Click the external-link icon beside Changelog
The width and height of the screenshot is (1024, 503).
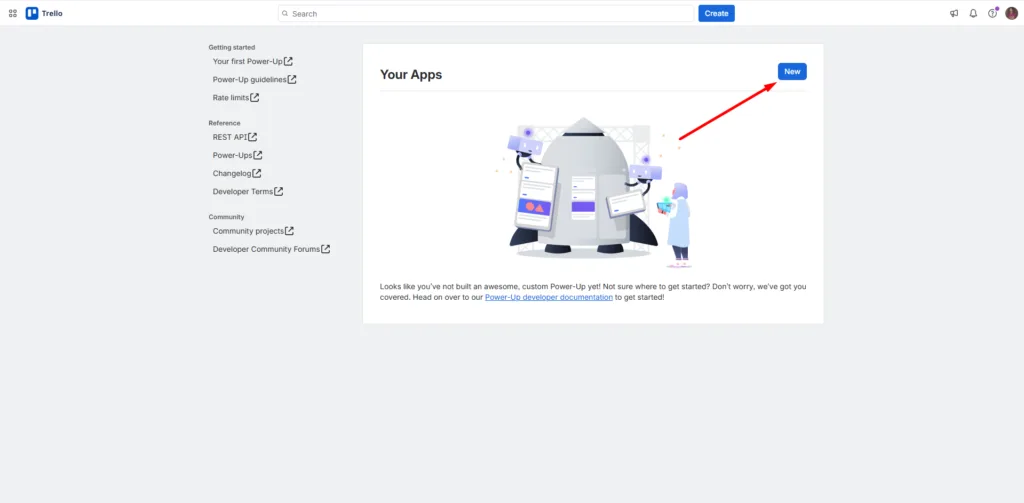point(257,173)
